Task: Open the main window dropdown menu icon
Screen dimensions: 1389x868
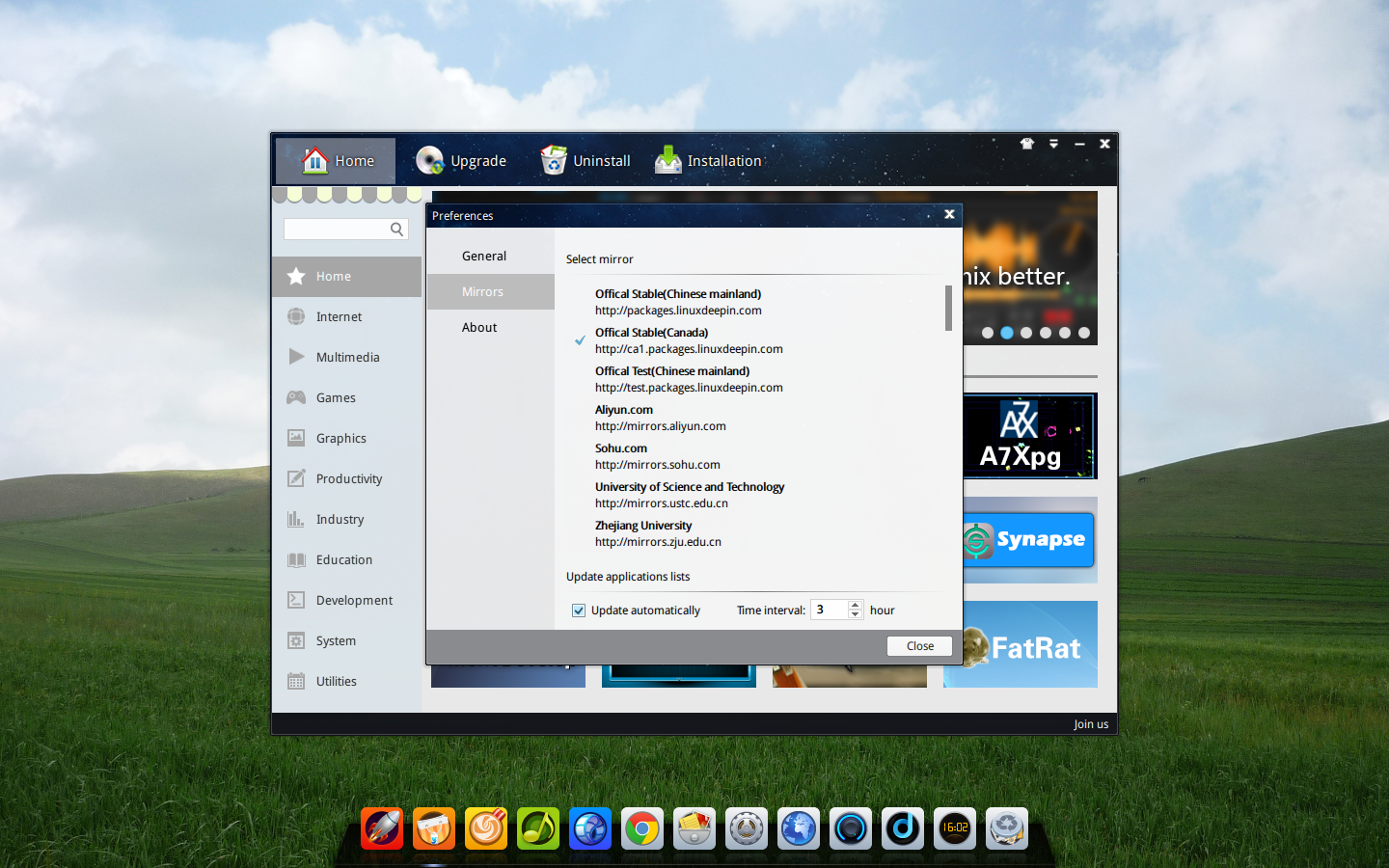Action: [1053, 144]
